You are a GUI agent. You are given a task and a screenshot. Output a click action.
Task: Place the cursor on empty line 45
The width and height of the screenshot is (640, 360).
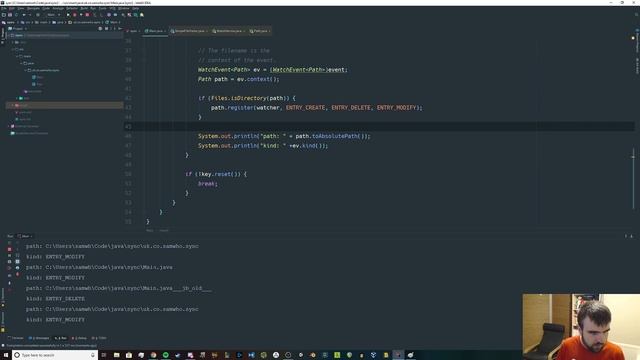(380, 127)
